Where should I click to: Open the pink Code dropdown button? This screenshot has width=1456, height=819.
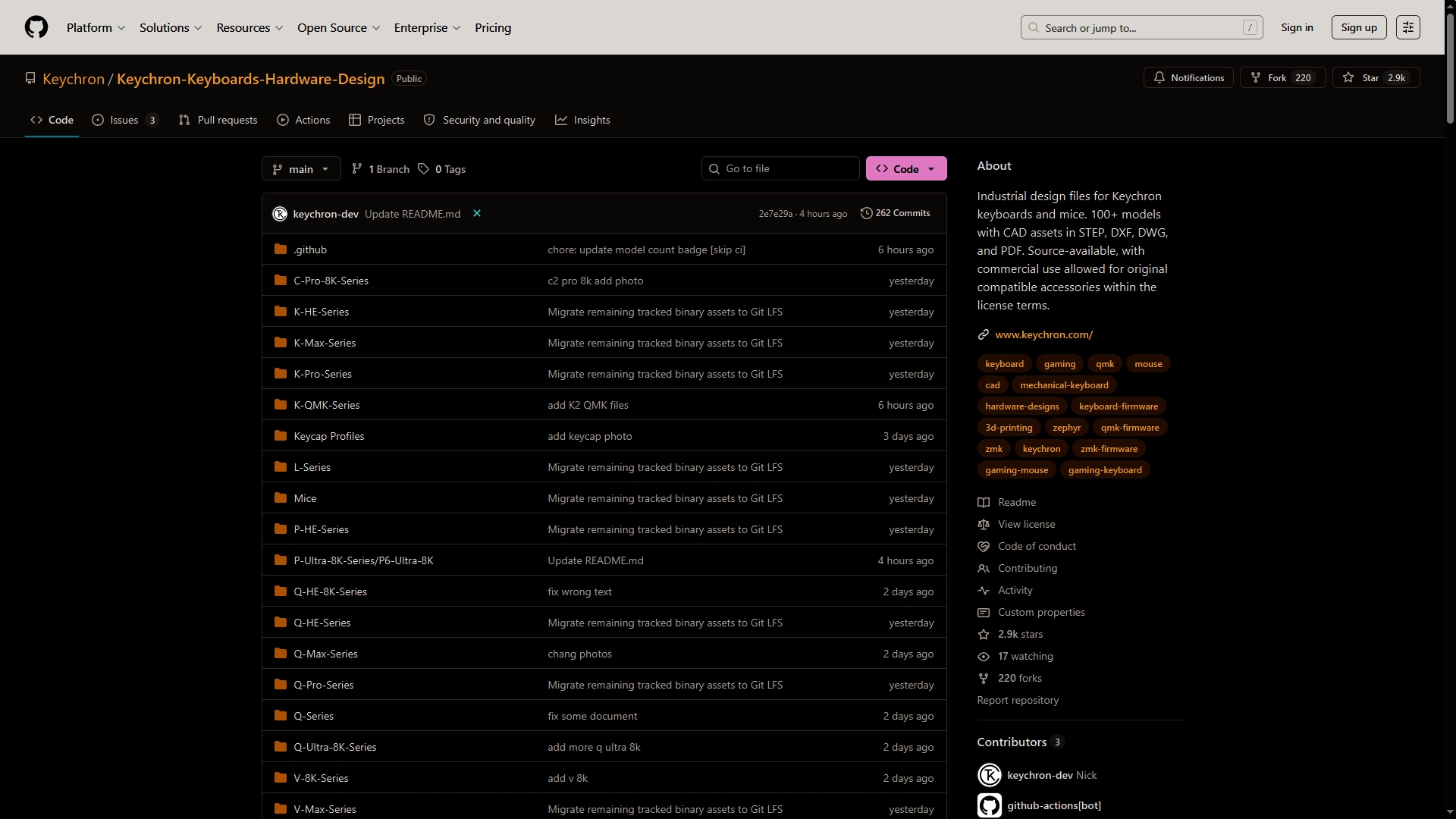[906, 169]
